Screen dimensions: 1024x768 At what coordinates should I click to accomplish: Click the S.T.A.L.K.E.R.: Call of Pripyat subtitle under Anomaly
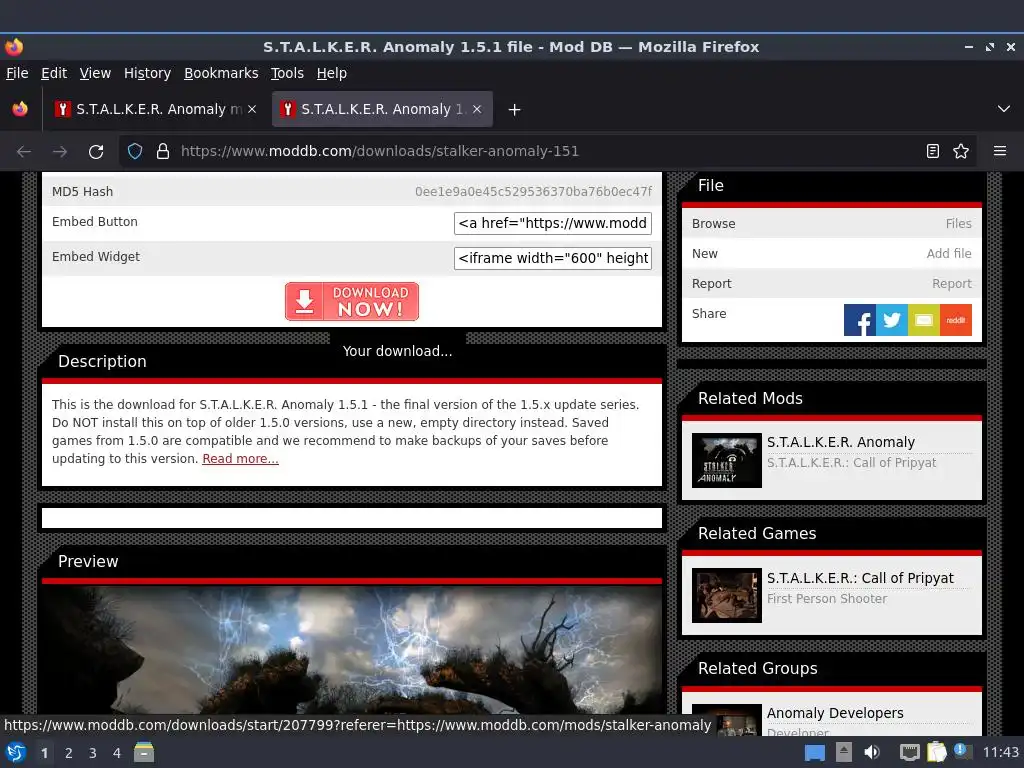point(851,462)
